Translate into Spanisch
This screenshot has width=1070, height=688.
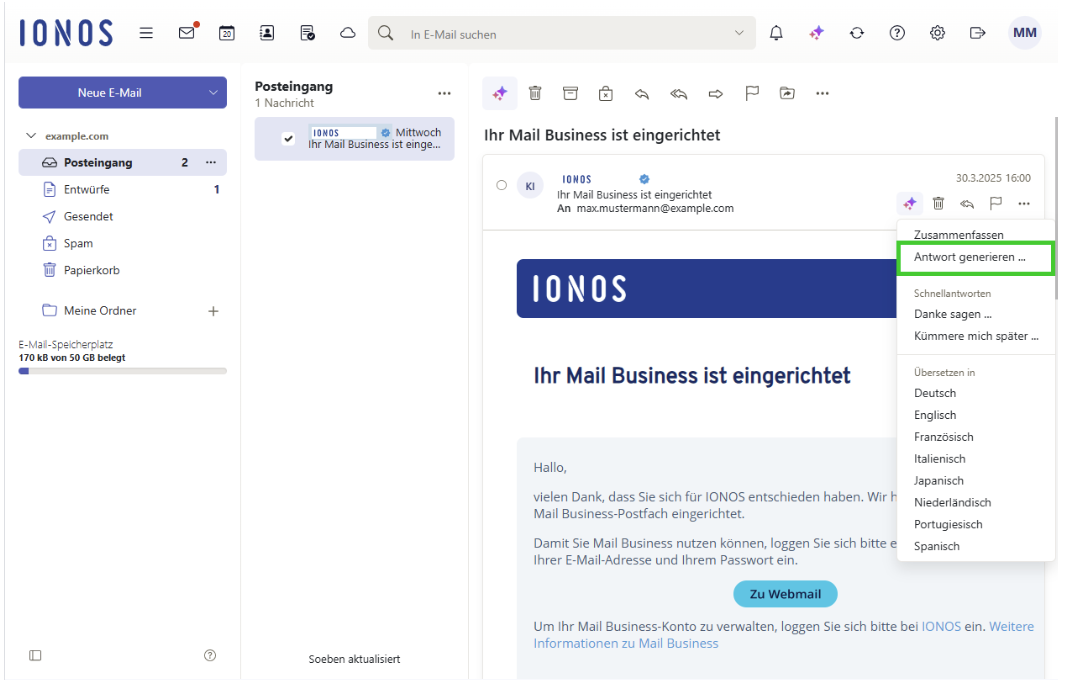[936, 546]
